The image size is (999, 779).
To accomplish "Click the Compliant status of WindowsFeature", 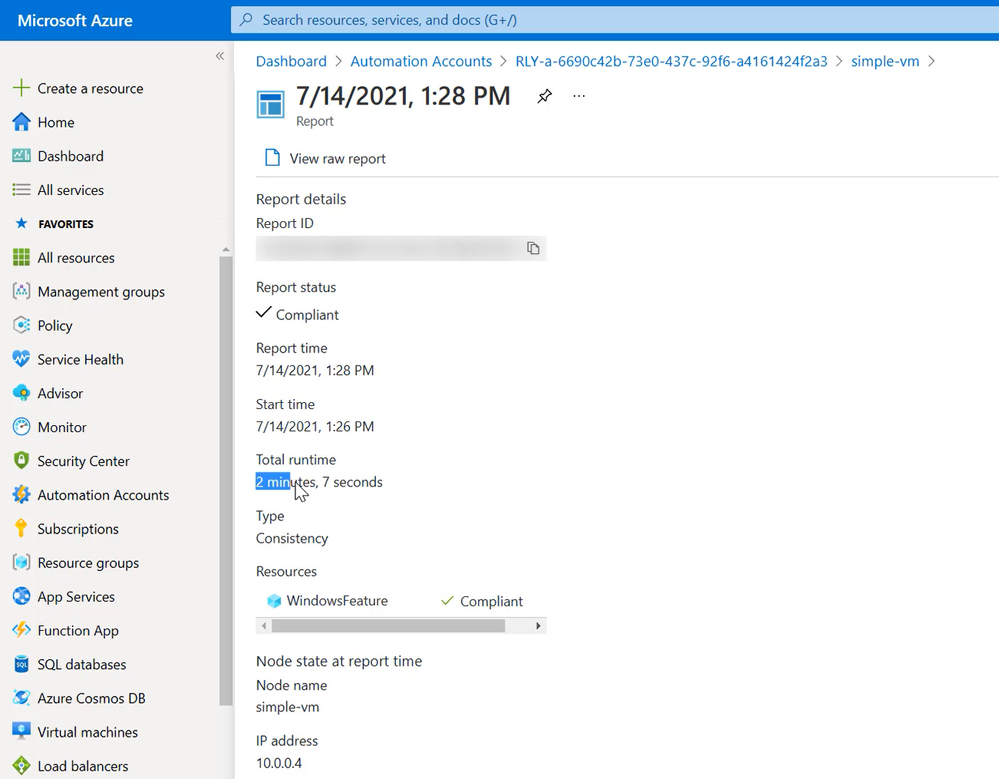I will tap(482, 601).
